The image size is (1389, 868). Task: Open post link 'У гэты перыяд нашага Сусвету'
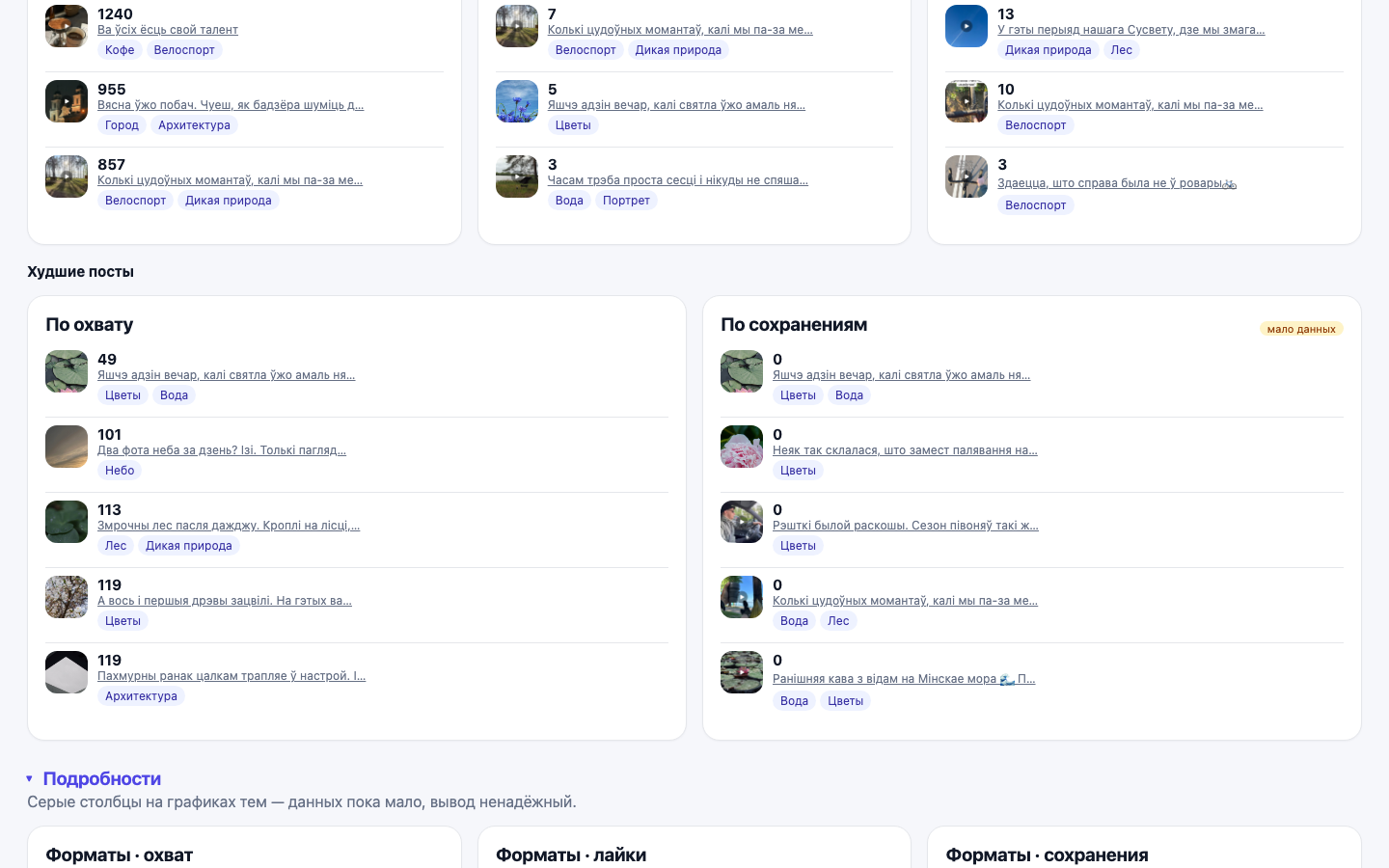pyautogui.click(x=1131, y=30)
